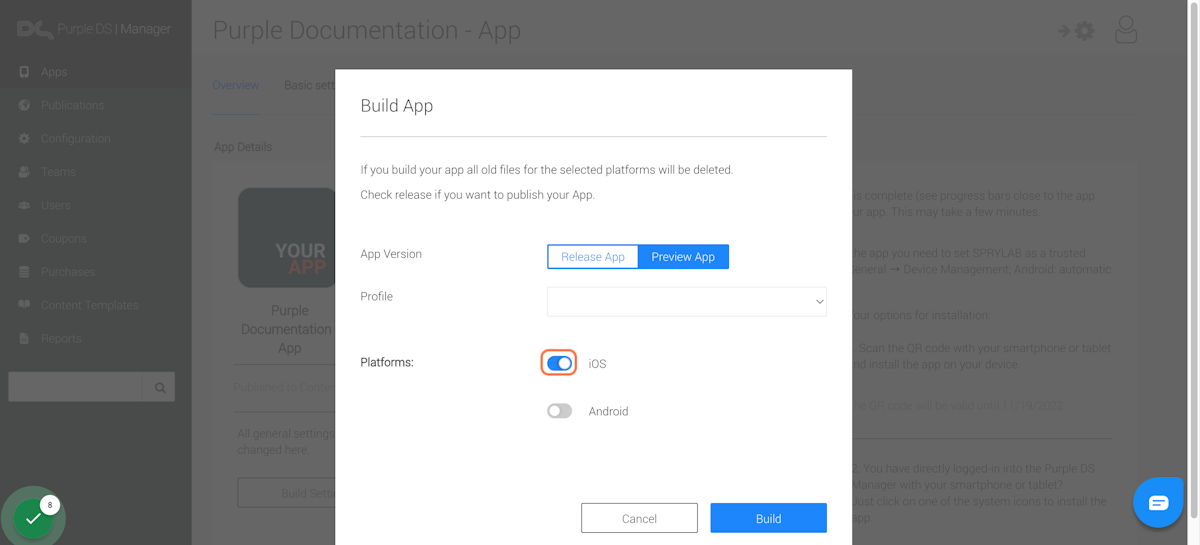Click the Purple DS logo
Viewport: 1200px width, 545px height.
point(34,29)
